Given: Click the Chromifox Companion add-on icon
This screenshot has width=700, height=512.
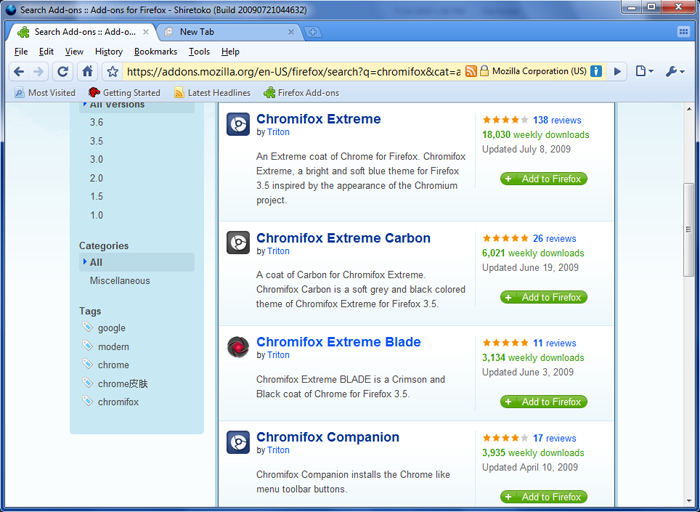Looking at the screenshot, I should point(238,442).
